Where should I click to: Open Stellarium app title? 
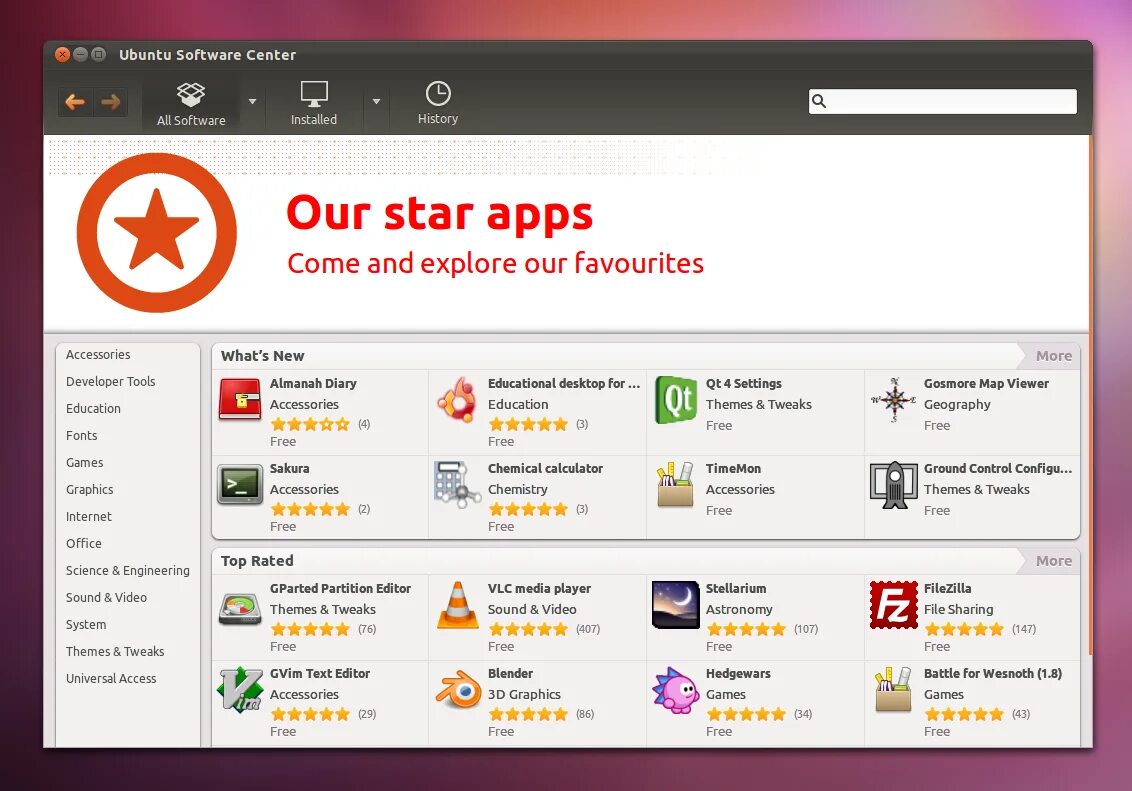click(736, 588)
